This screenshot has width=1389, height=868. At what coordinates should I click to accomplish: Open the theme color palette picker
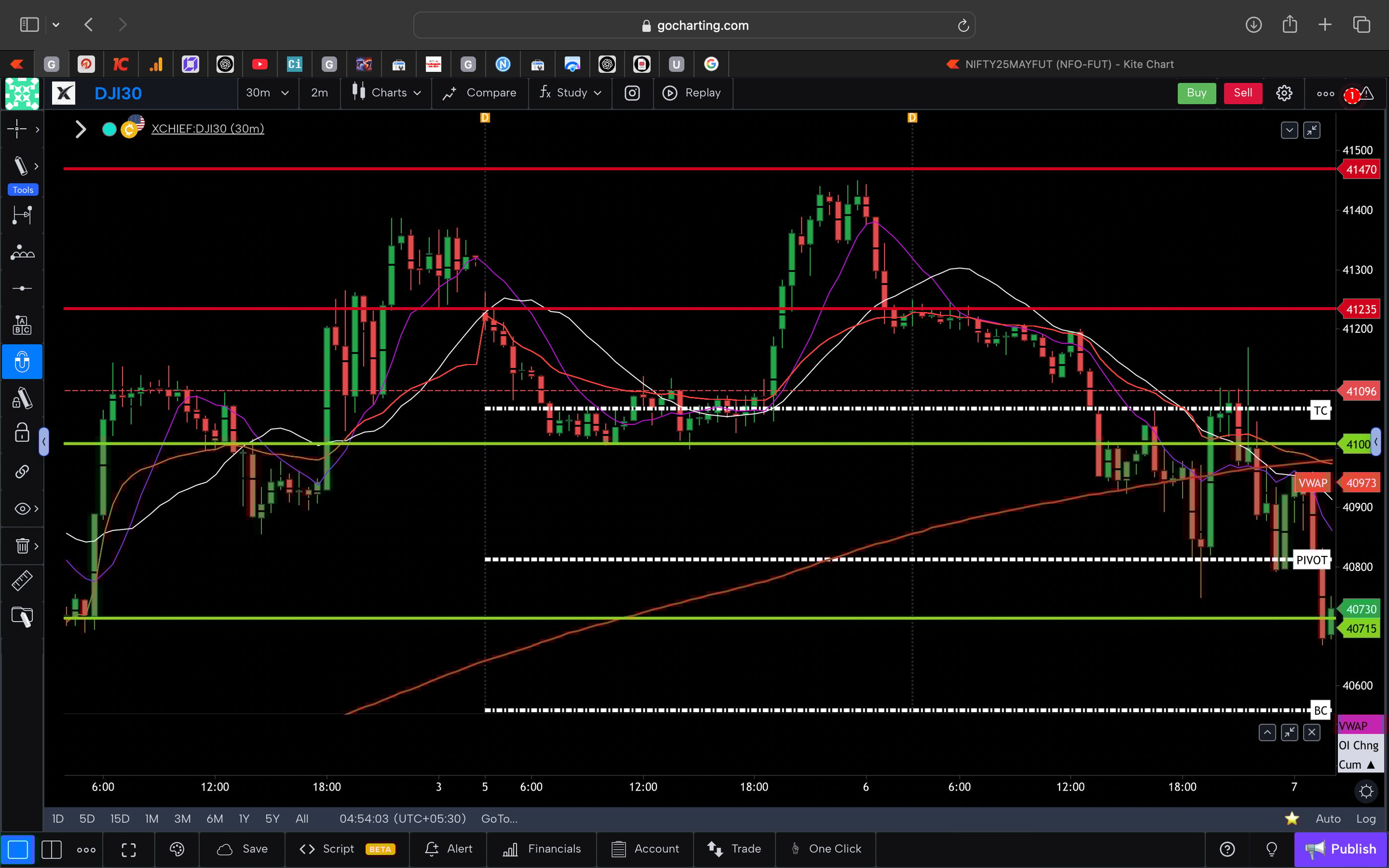tap(177, 850)
